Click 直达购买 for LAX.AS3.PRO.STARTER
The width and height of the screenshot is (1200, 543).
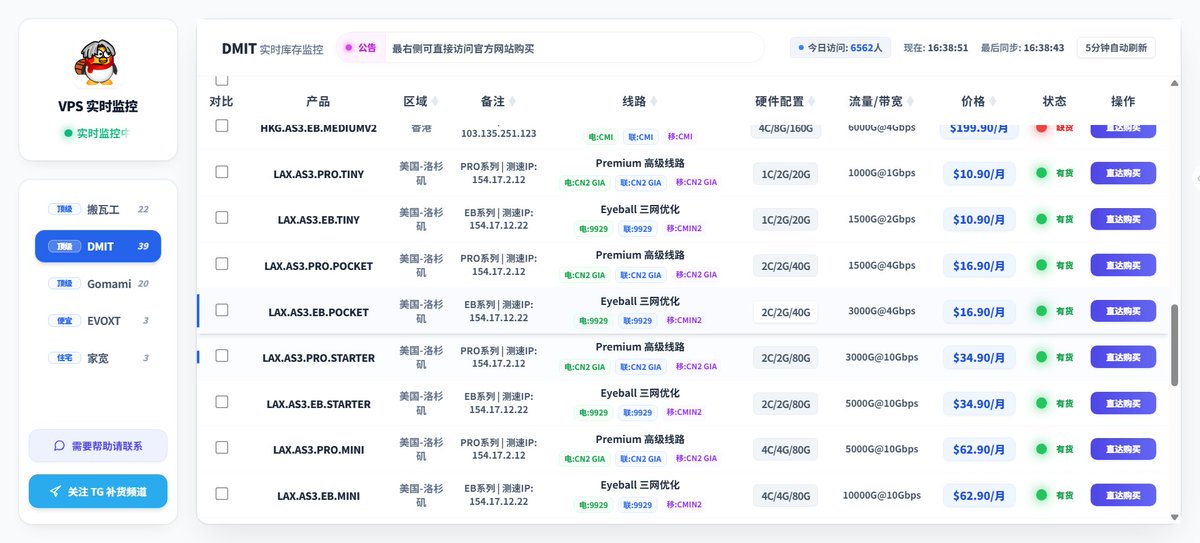[1123, 357]
